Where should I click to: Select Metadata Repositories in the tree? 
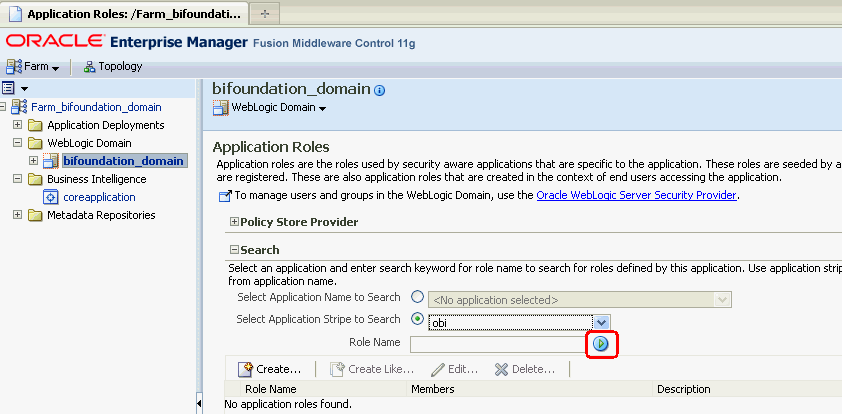coord(101,215)
